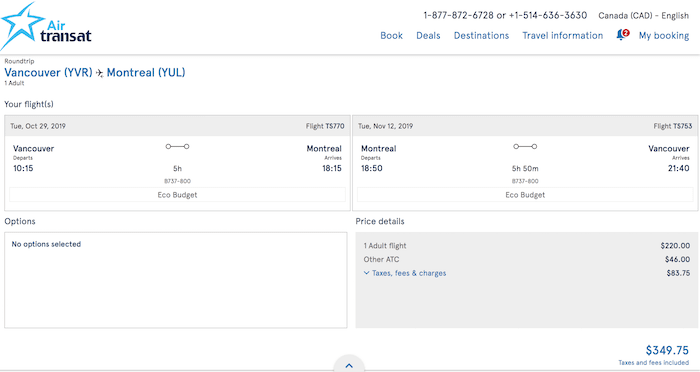The width and height of the screenshot is (700, 372).
Task: Open the Travel information menu
Action: 562,36
